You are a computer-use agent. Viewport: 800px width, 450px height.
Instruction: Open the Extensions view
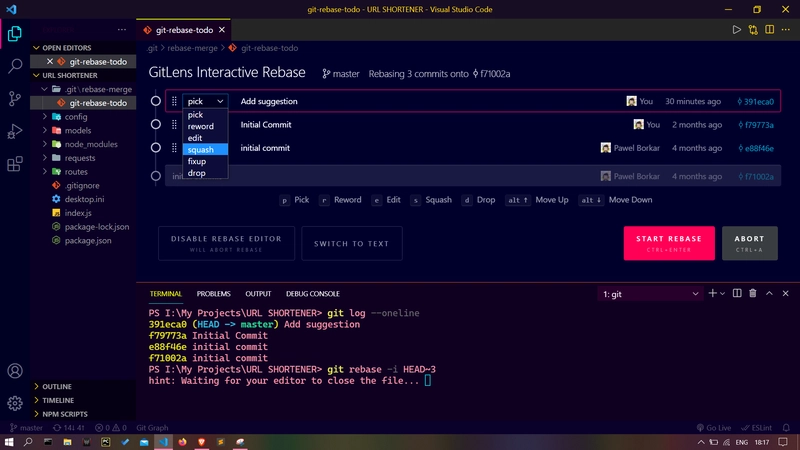(15, 164)
